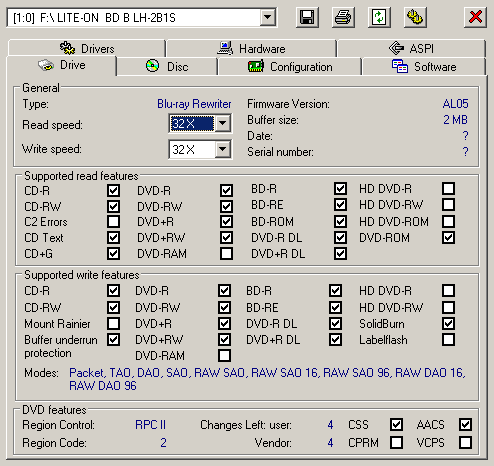Click the printer icon
Image resolution: width=494 pixels, height=466 pixels.
[x=343, y=17]
